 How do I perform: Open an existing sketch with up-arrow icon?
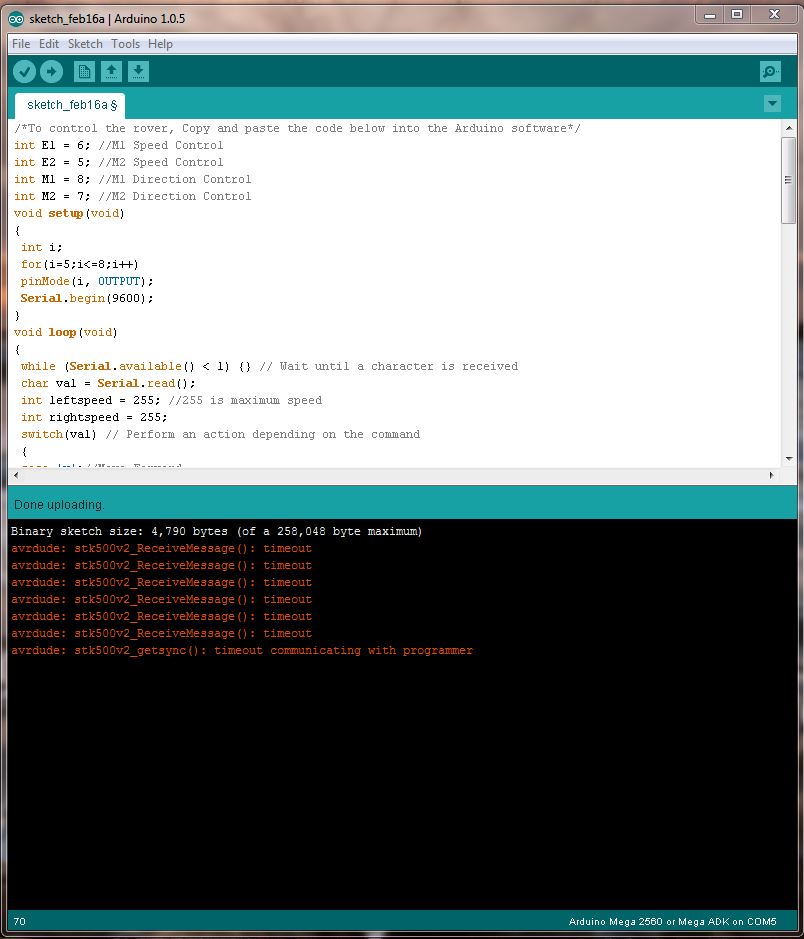[x=111, y=72]
